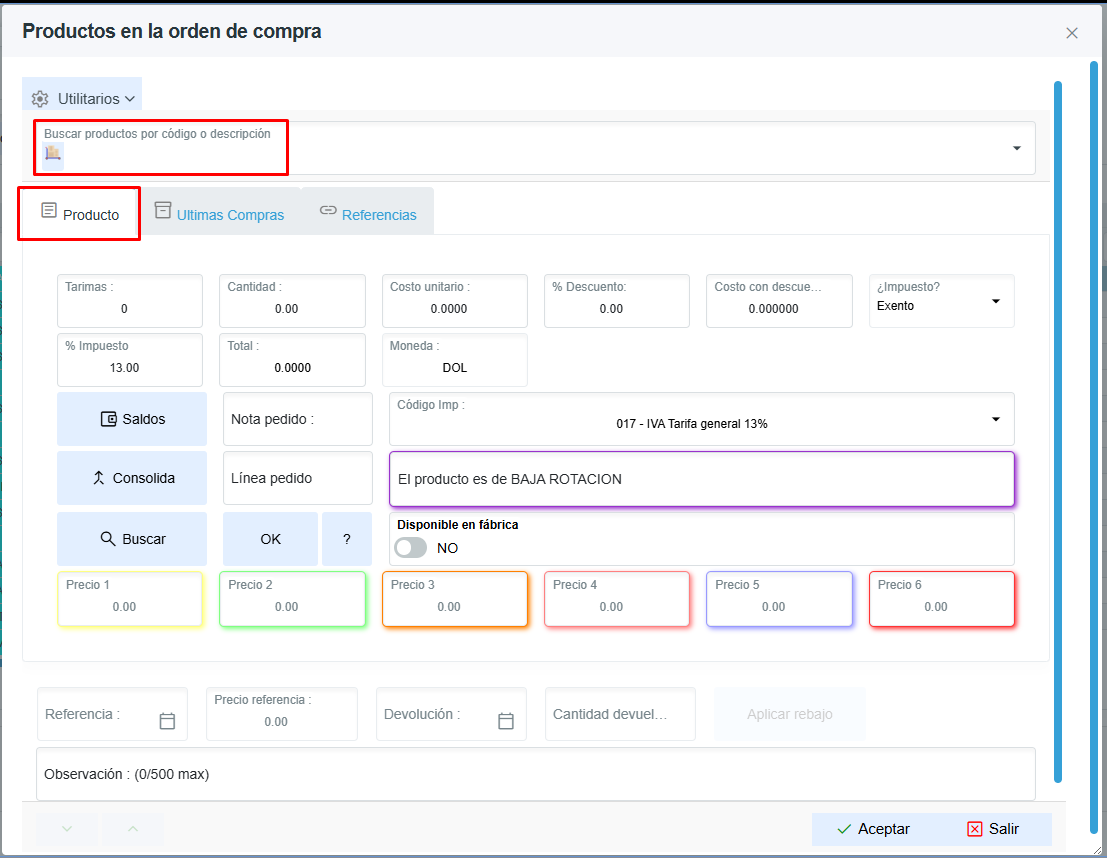Toggle the Disponible en fábrica switch

pyautogui.click(x=410, y=548)
